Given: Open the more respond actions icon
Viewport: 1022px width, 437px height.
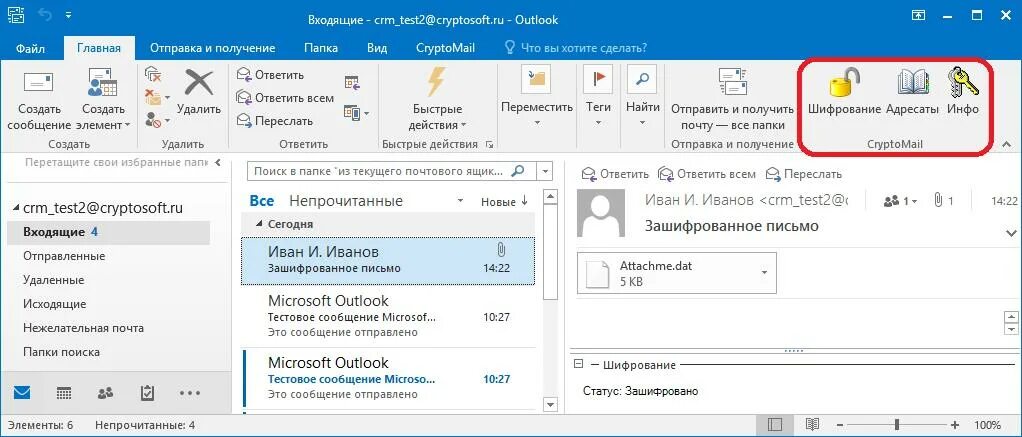Looking at the screenshot, I should click(x=356, y=113).
